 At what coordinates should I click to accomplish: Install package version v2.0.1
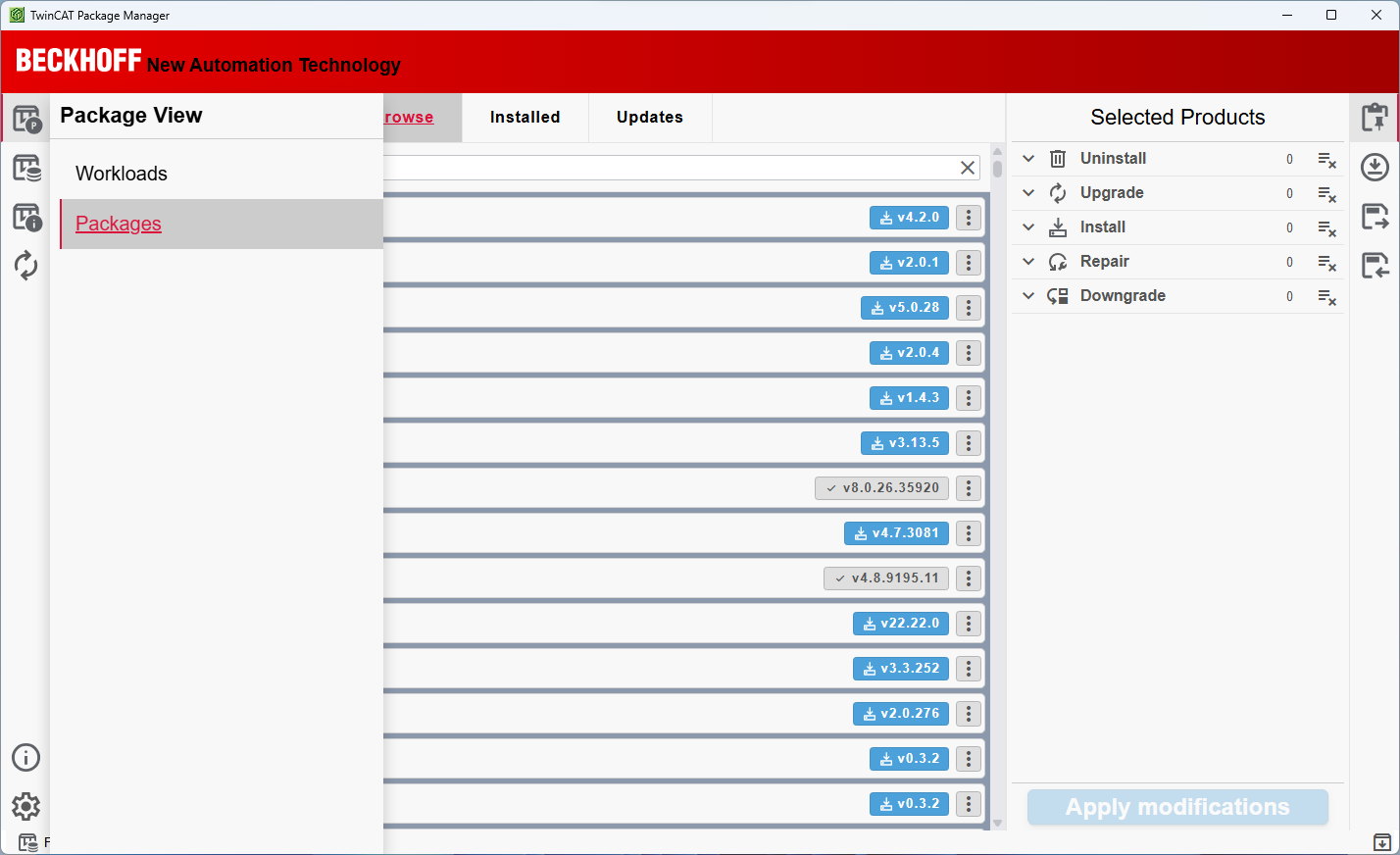(909, 263)
